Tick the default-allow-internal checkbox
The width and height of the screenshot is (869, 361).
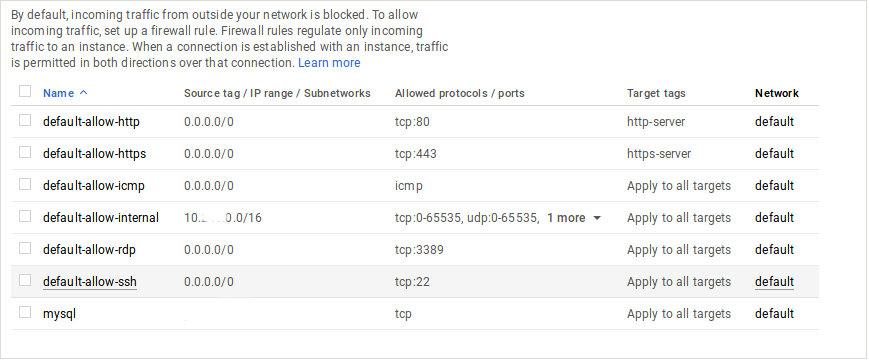point(25,216)
